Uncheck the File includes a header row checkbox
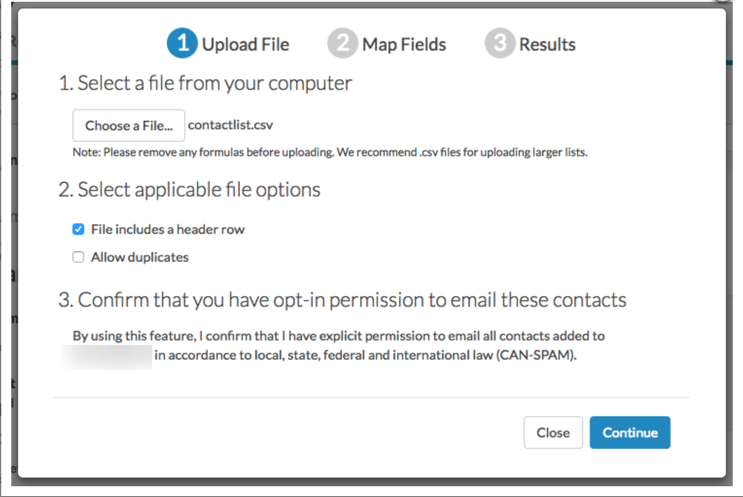 click(x=78, y=229)
